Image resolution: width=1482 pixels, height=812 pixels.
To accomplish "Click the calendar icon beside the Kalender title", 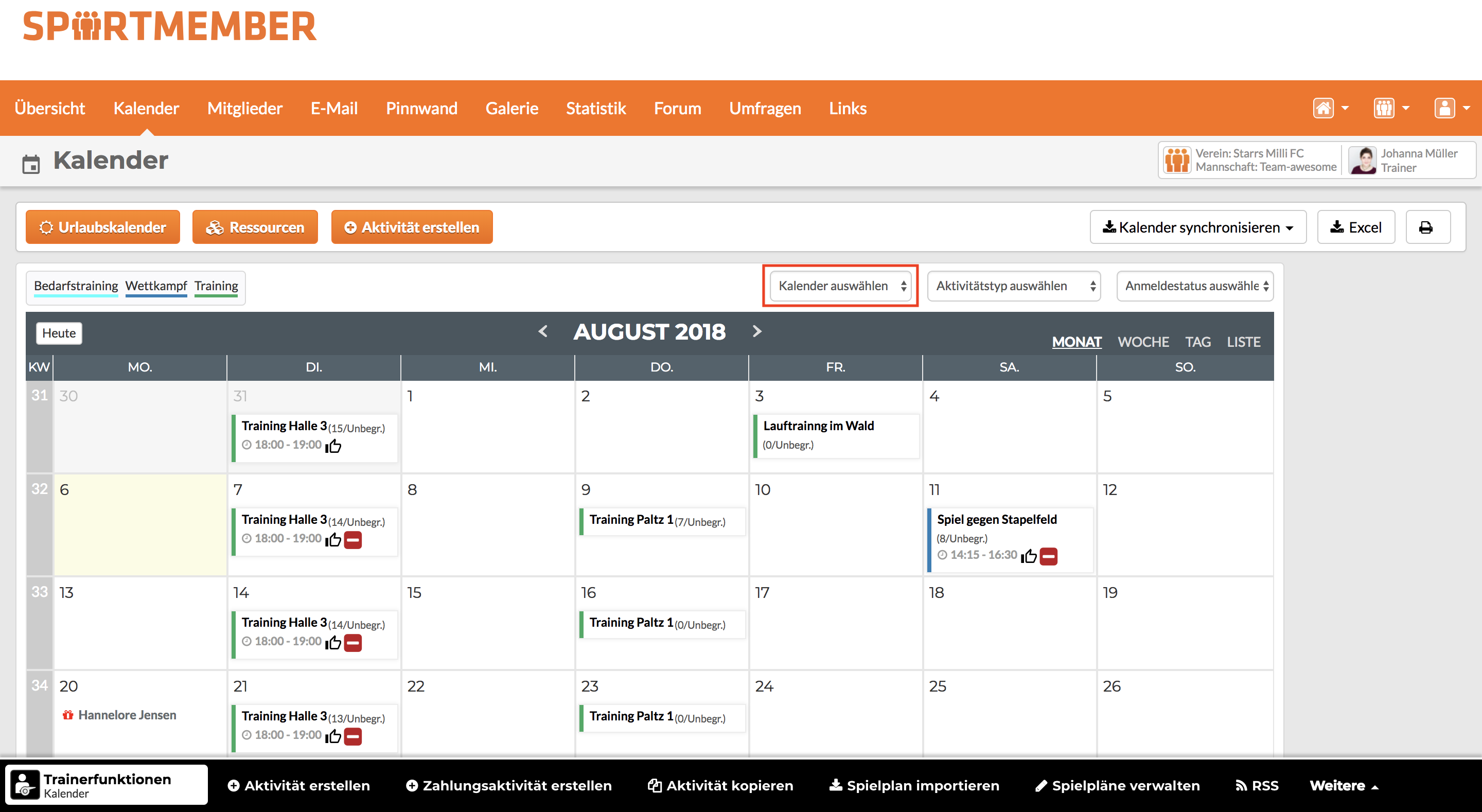I will (31, 164).
